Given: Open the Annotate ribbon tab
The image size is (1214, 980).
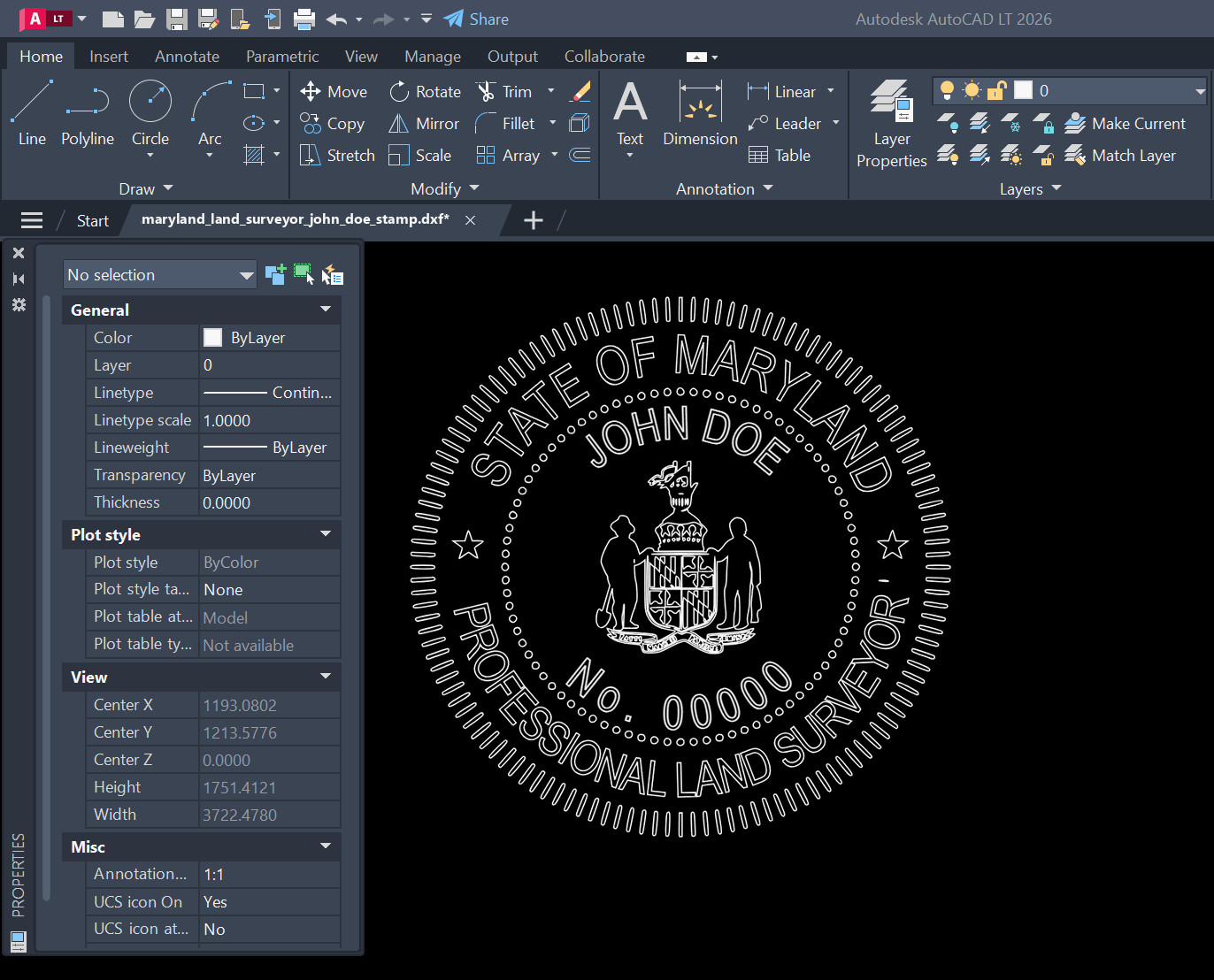Looking at the screenshot, I should point(187,57).
